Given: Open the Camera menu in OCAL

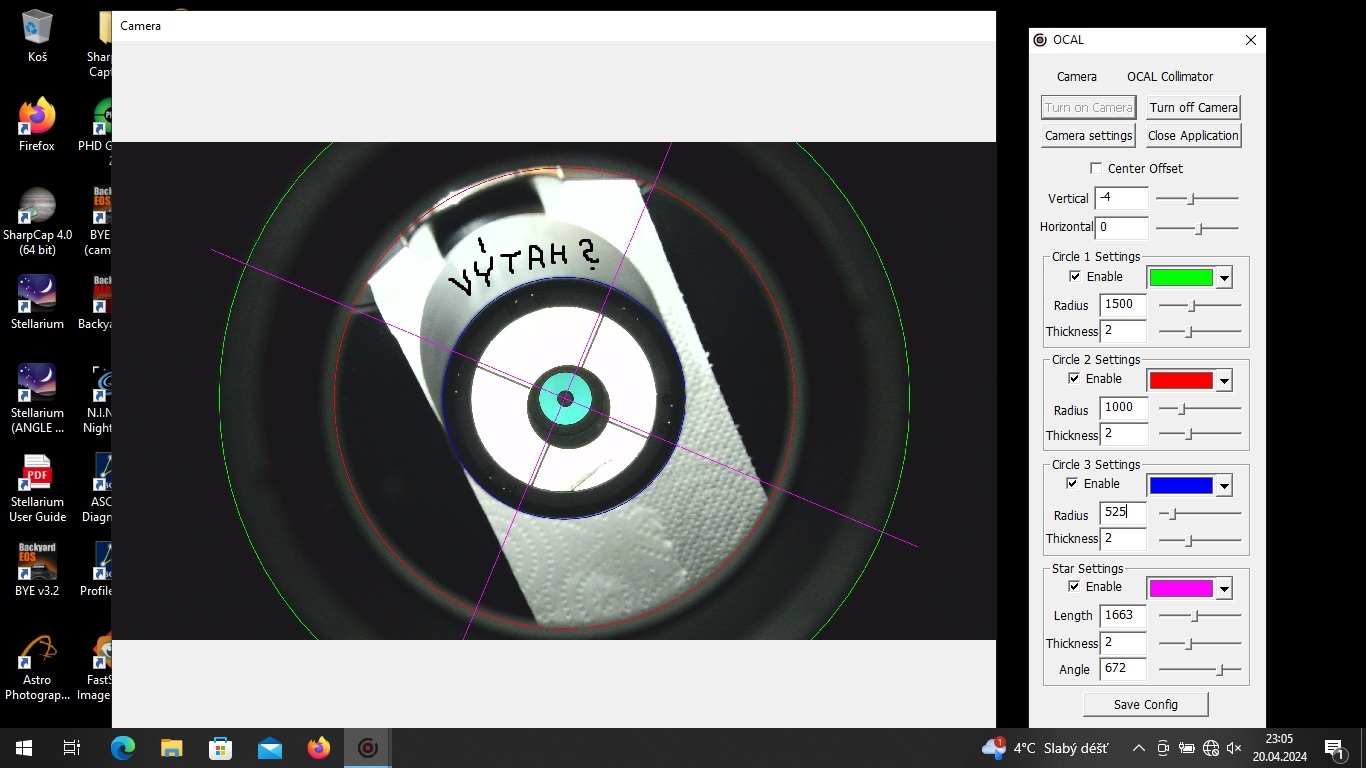Looking at the screenshot, I should pyautogui.click(x=1076, y=76).
